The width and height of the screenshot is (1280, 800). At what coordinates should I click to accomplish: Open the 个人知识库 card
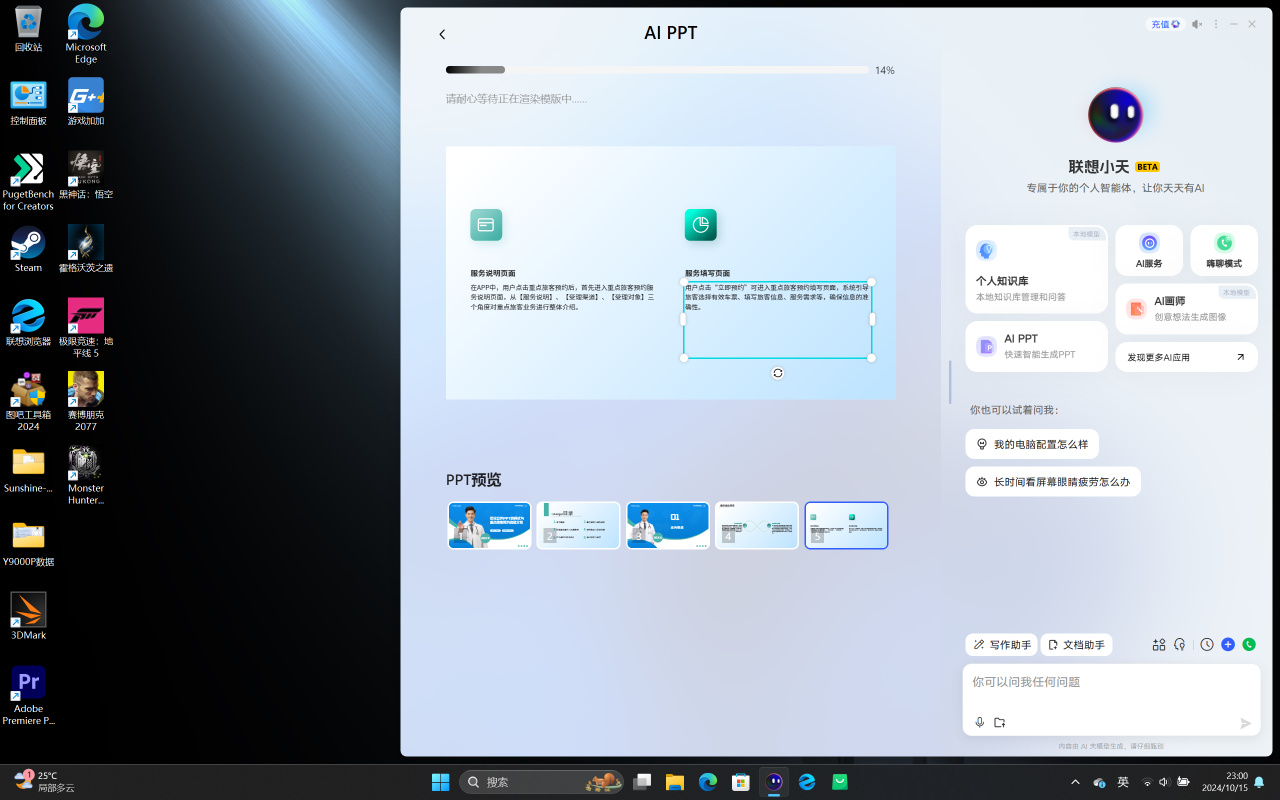tap(1036, 269)
